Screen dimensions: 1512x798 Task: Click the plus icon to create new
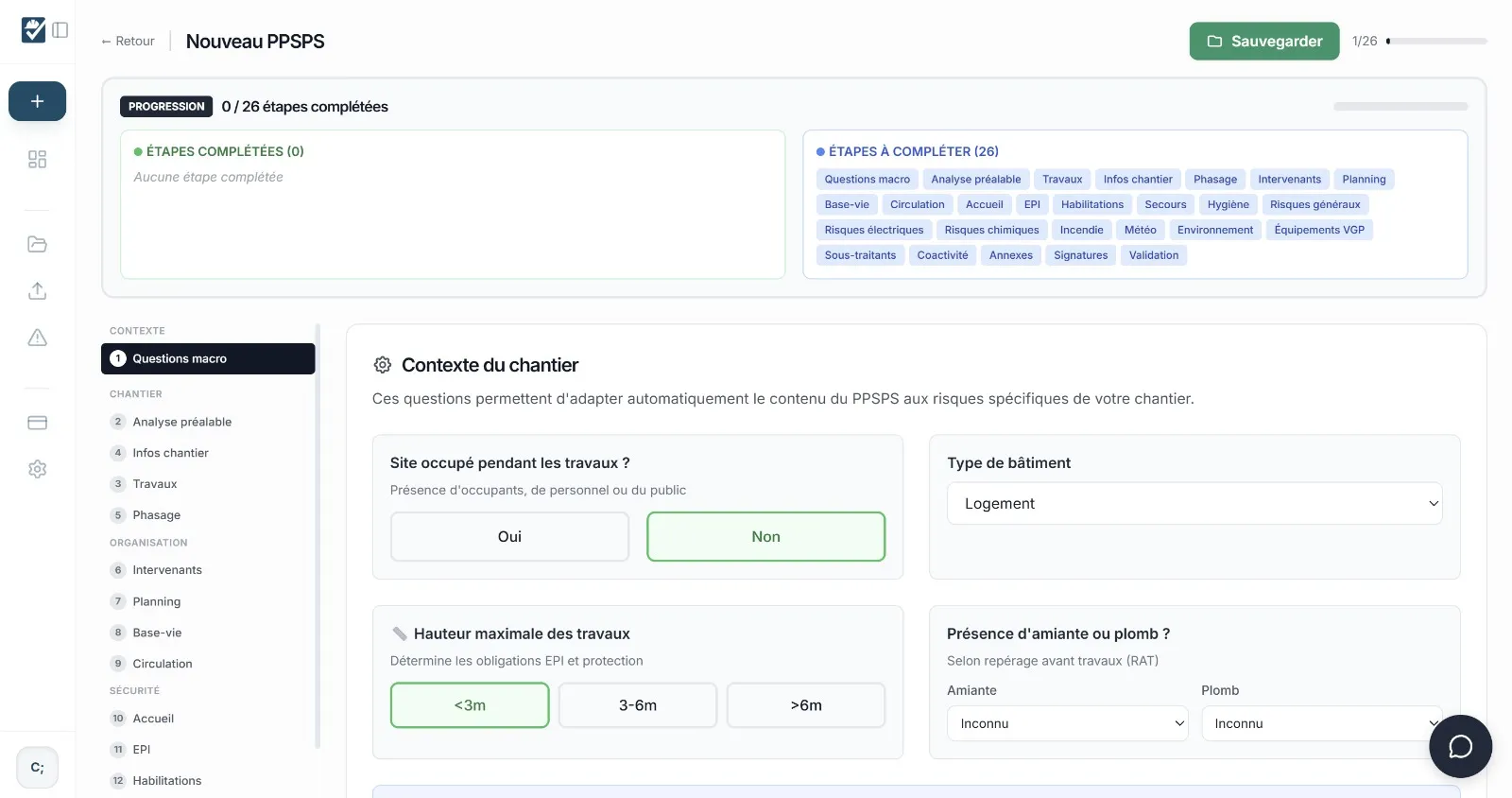tap(37, 101)
